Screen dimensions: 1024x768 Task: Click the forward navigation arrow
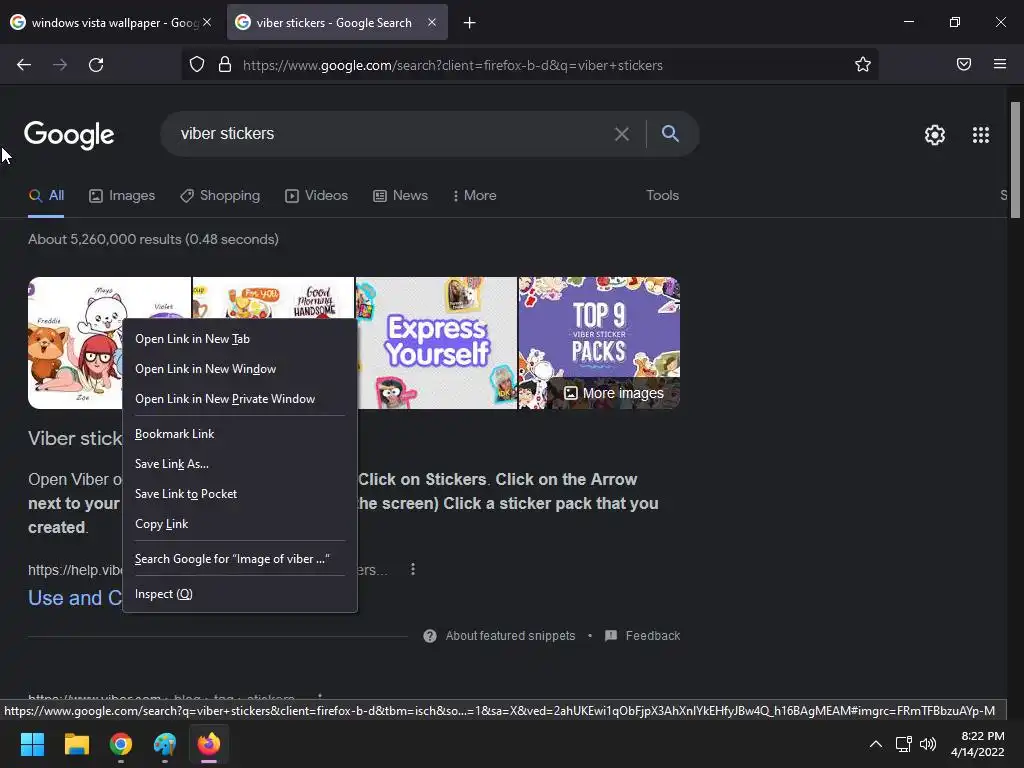(60, 65)
